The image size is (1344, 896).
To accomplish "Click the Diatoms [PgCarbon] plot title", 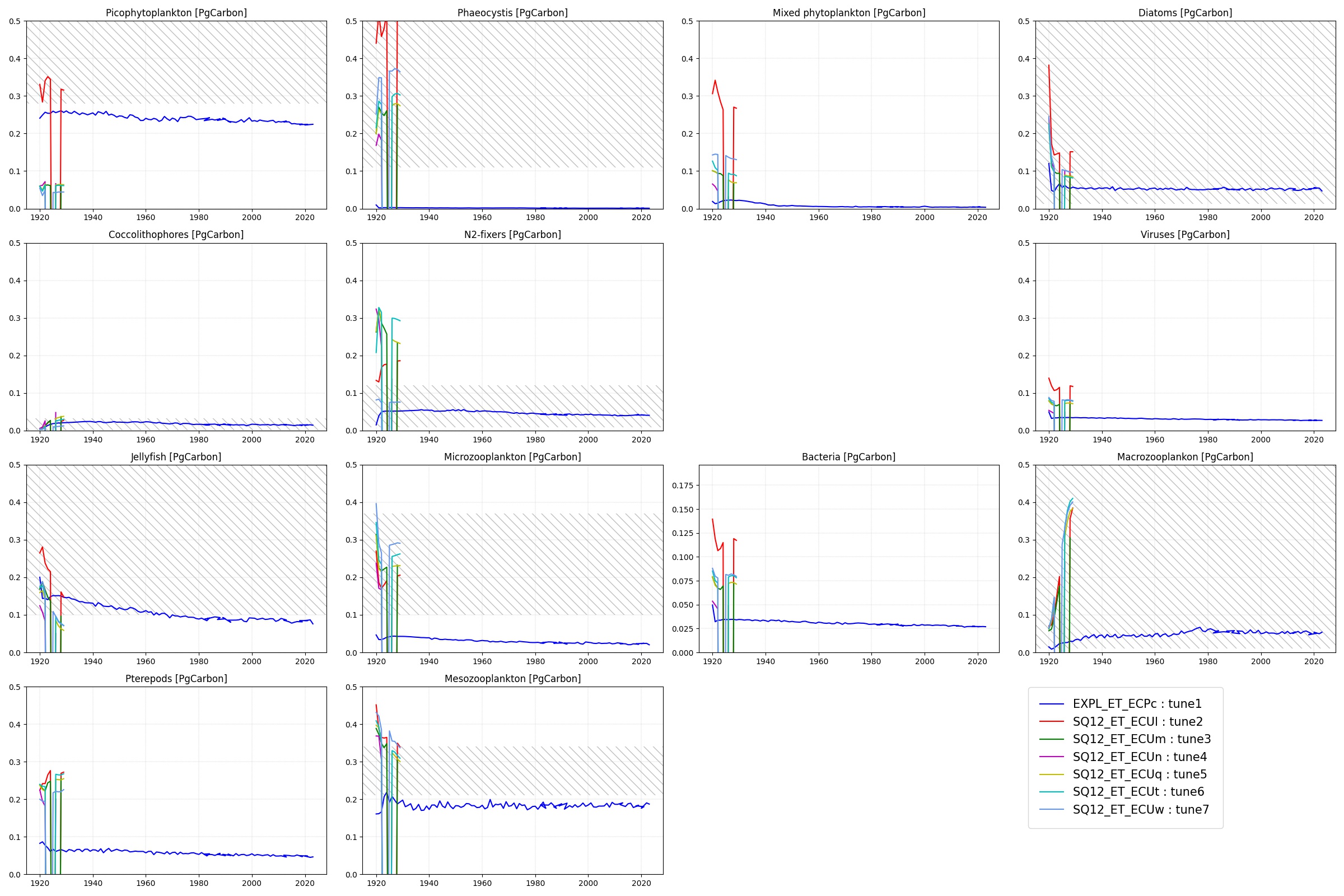I will 1185,12.
